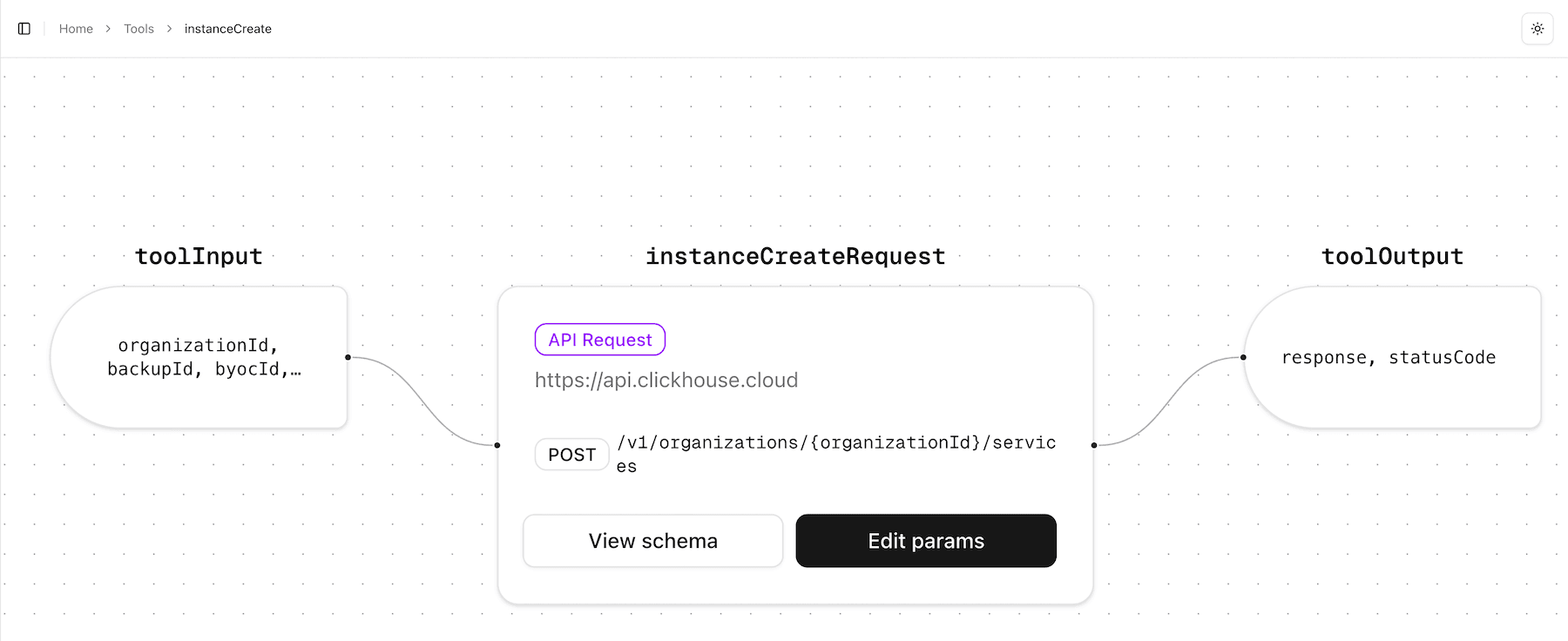Click the Edit params button
This screenshot has width=1568, height=641.
click(x=925, y=541)
